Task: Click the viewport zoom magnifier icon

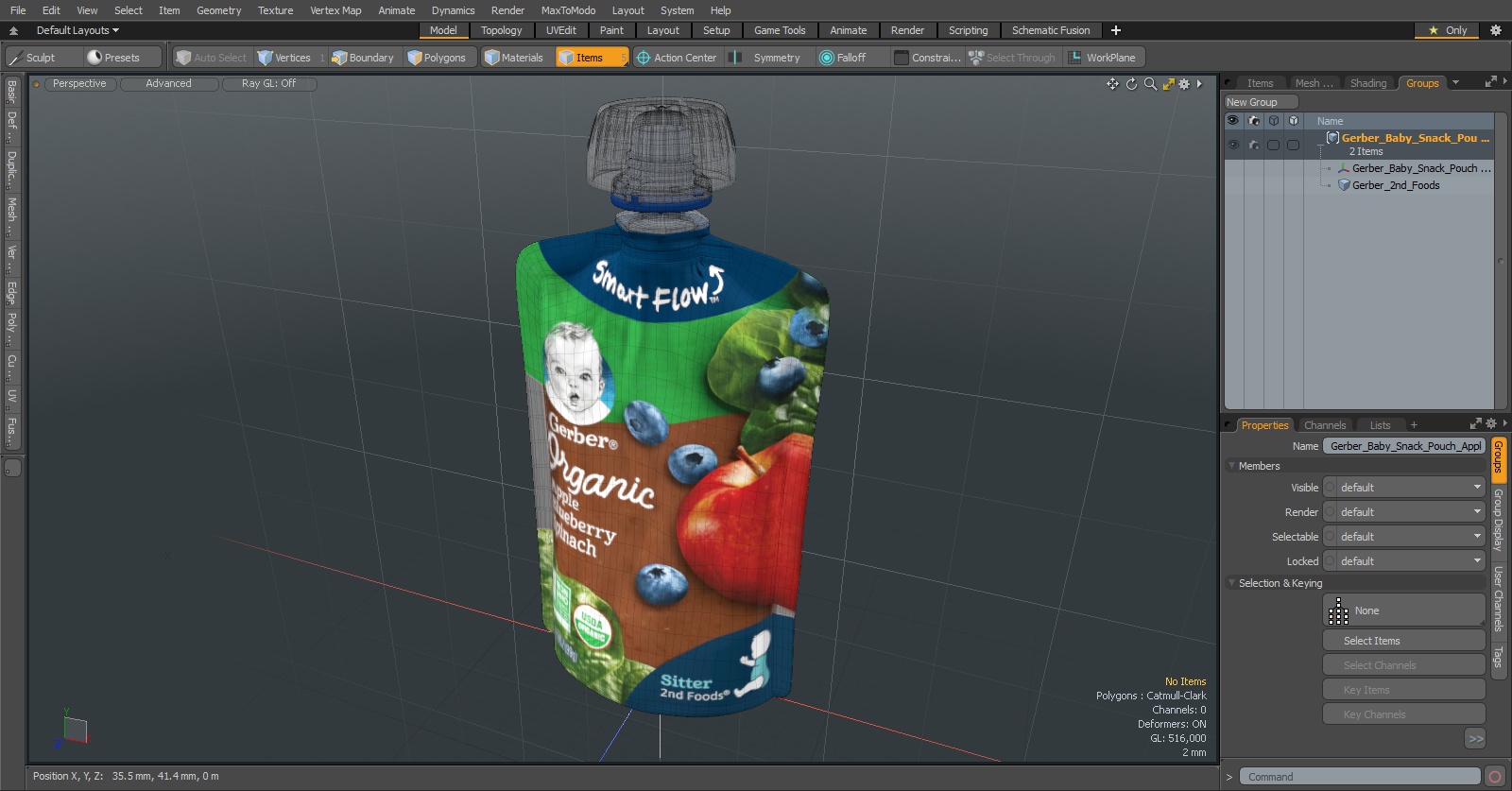Action: (x=1150, y=84)
